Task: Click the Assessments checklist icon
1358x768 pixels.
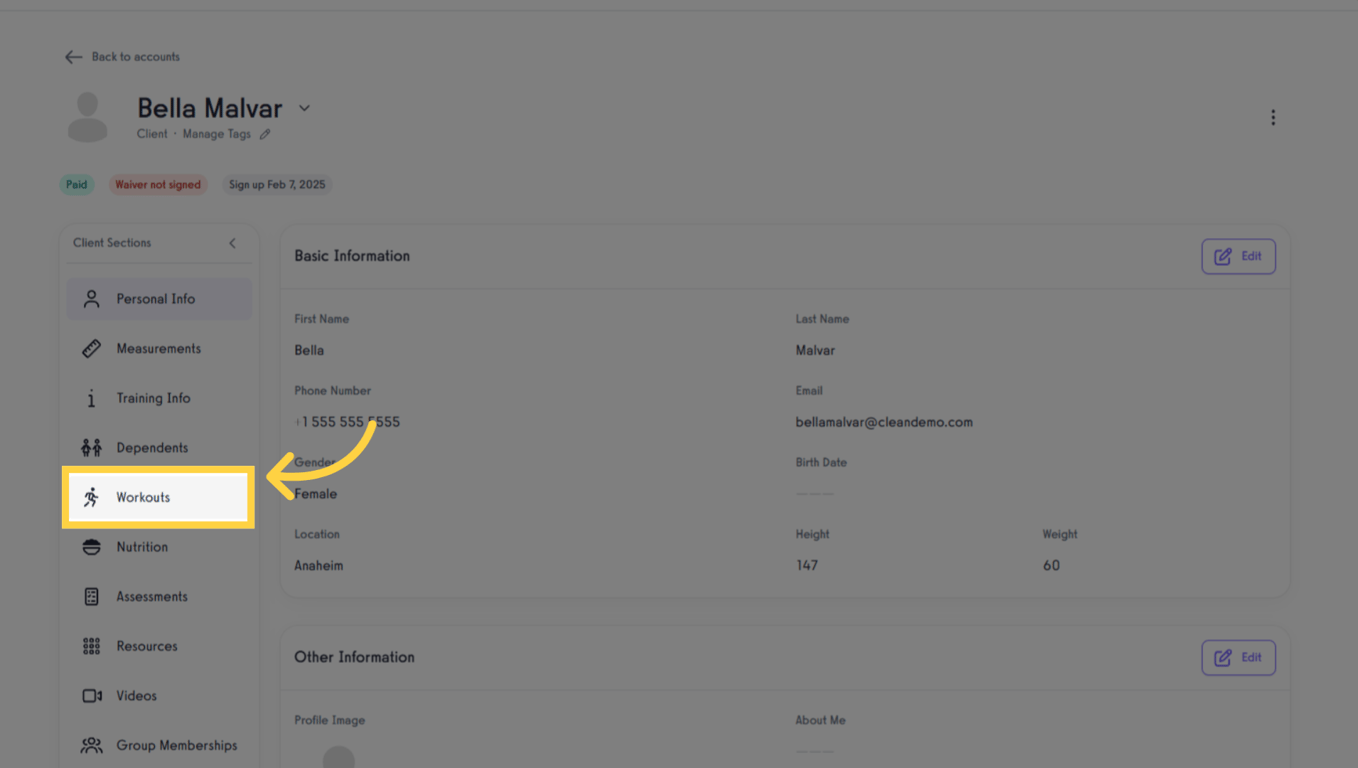Action: point(91,596)
